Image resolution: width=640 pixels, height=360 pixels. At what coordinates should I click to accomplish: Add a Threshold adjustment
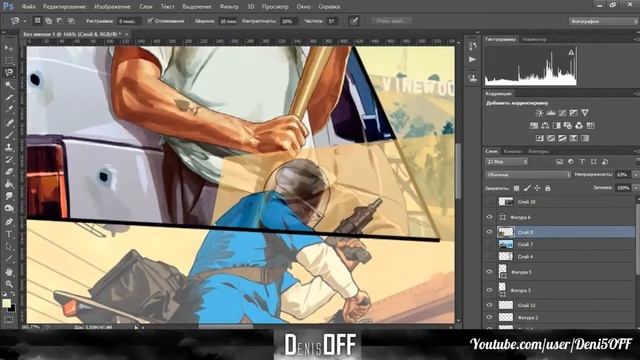click(562, 138)
